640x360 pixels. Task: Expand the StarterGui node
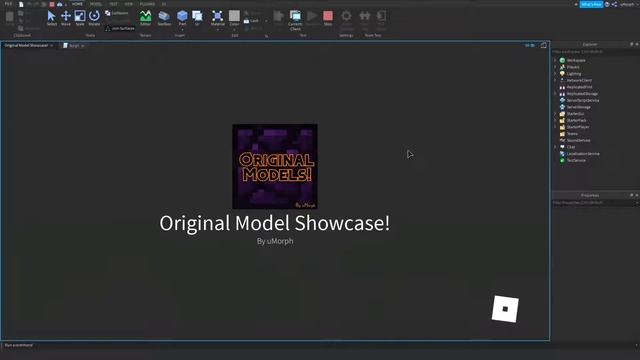pyautogui.click(x=555, y=114)
